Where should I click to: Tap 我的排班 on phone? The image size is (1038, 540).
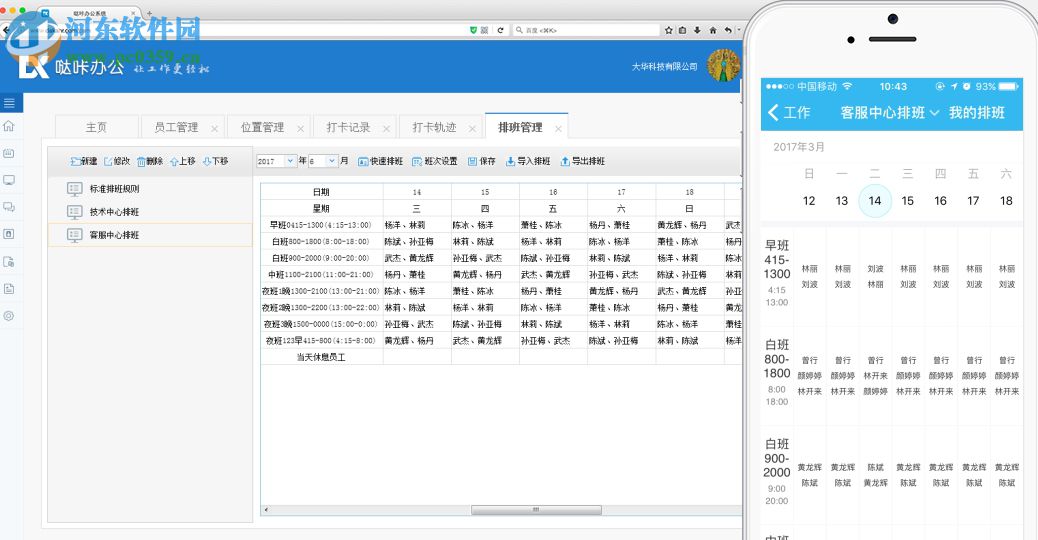[976, 113]
